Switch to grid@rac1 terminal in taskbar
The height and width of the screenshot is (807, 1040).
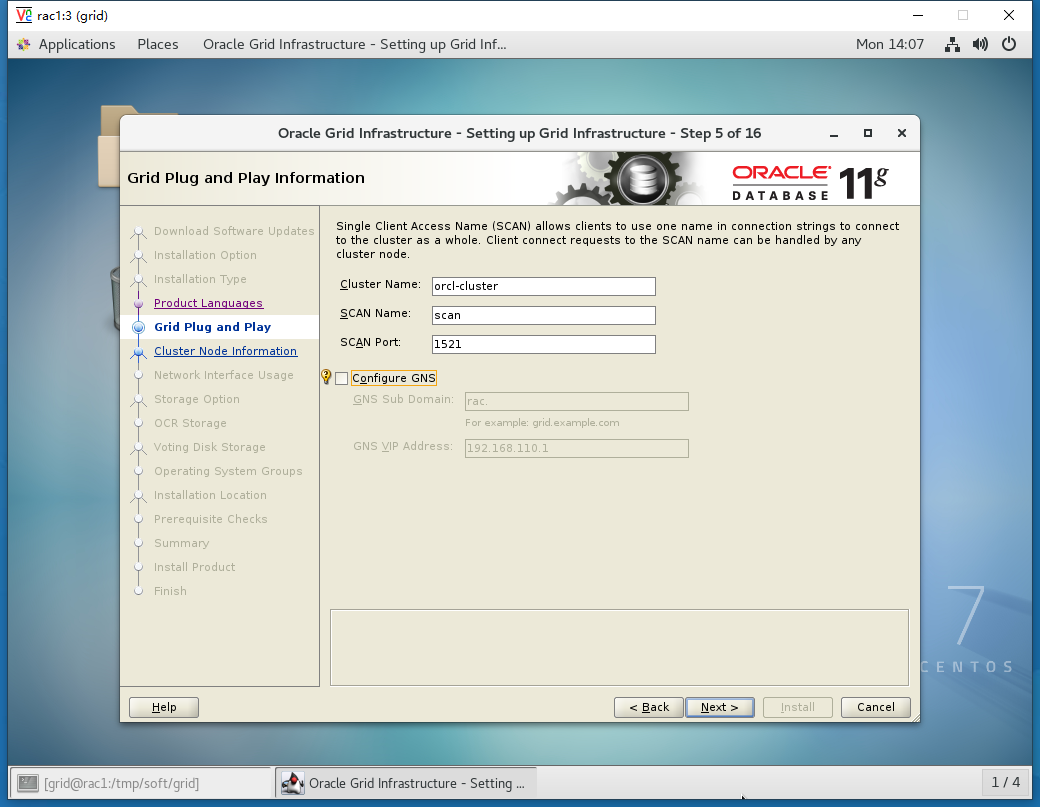tap(140, 783)
